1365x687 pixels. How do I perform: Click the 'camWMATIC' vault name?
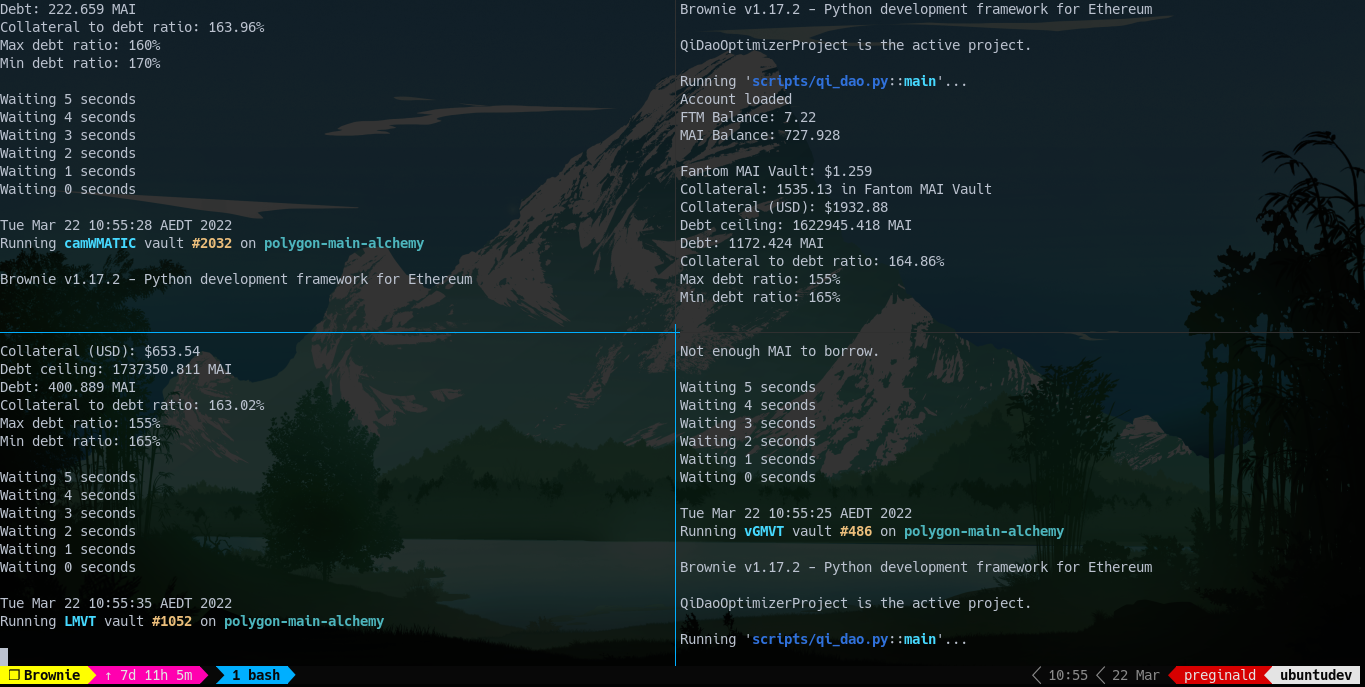click(100, 243)
